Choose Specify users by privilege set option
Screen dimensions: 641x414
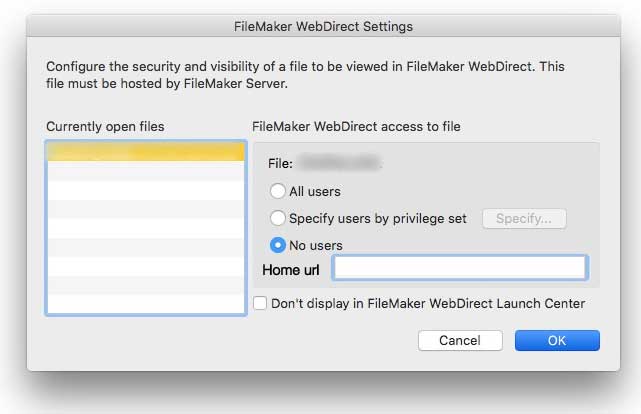[277, 218]
